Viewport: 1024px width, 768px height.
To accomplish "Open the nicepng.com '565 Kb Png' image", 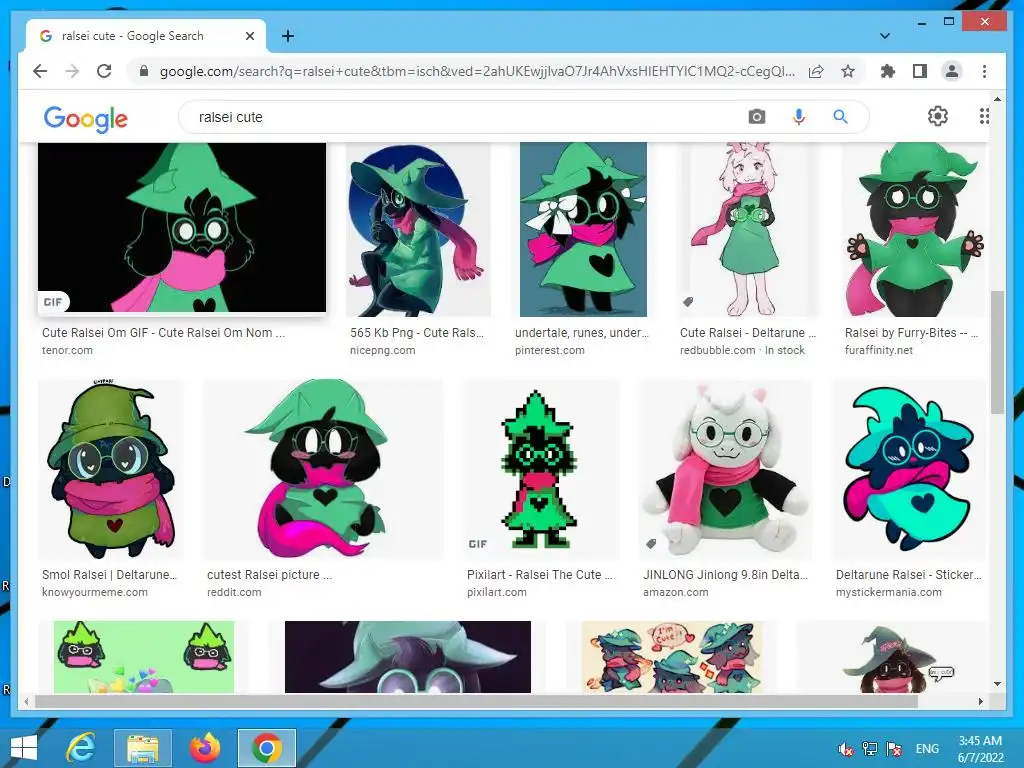I will pos(418,229).
